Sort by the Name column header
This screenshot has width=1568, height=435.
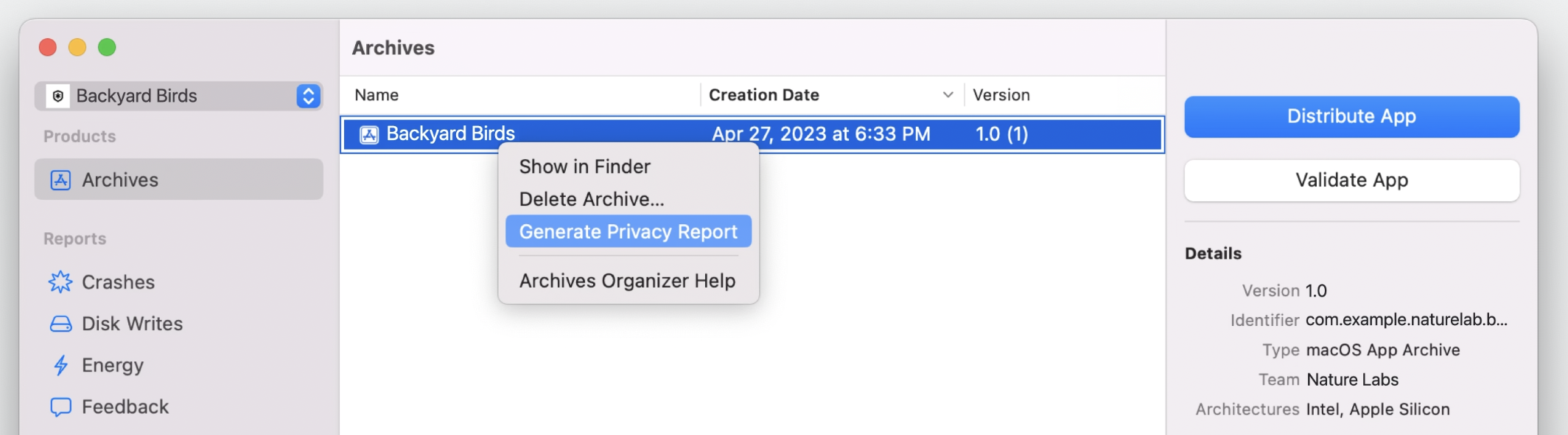(377, 95)
